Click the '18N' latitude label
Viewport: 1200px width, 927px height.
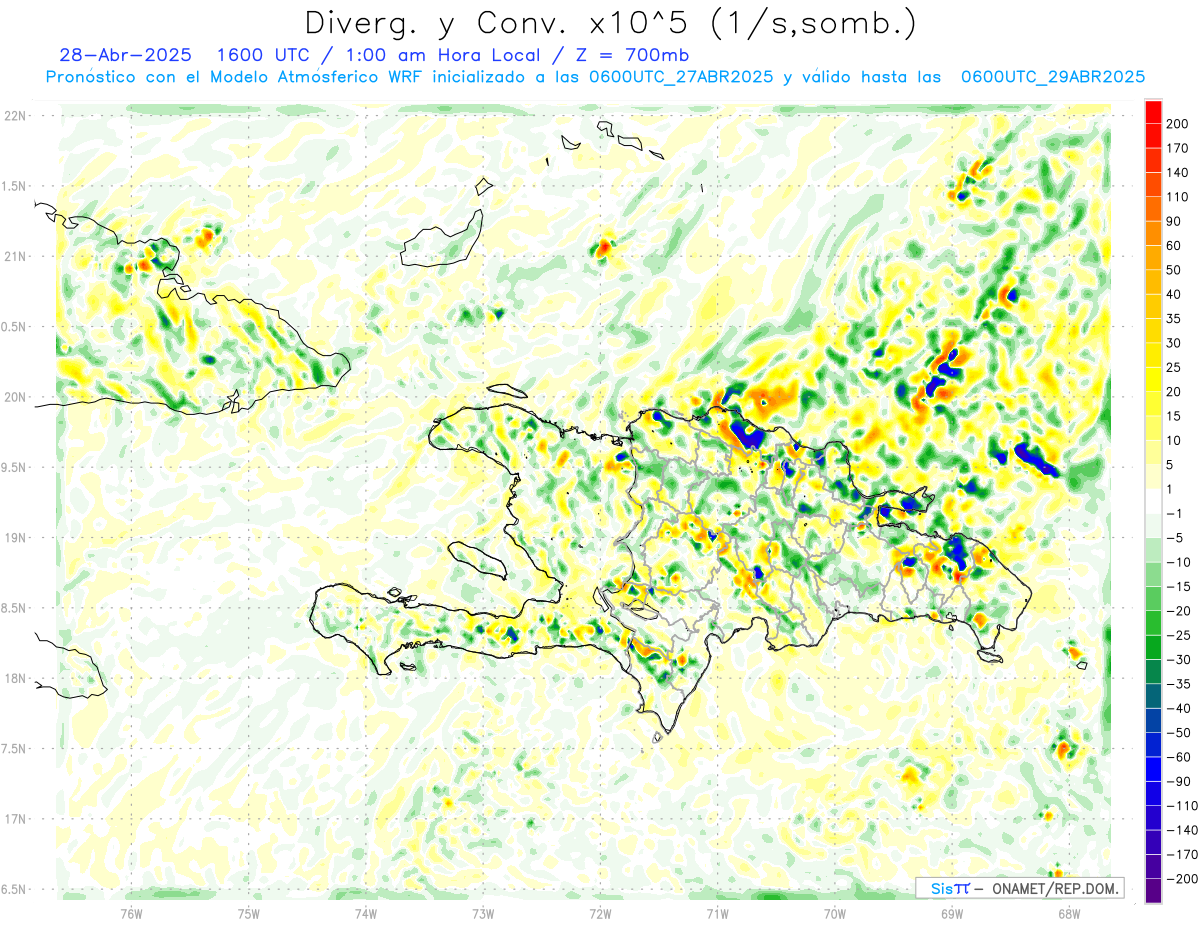[15, 678]
